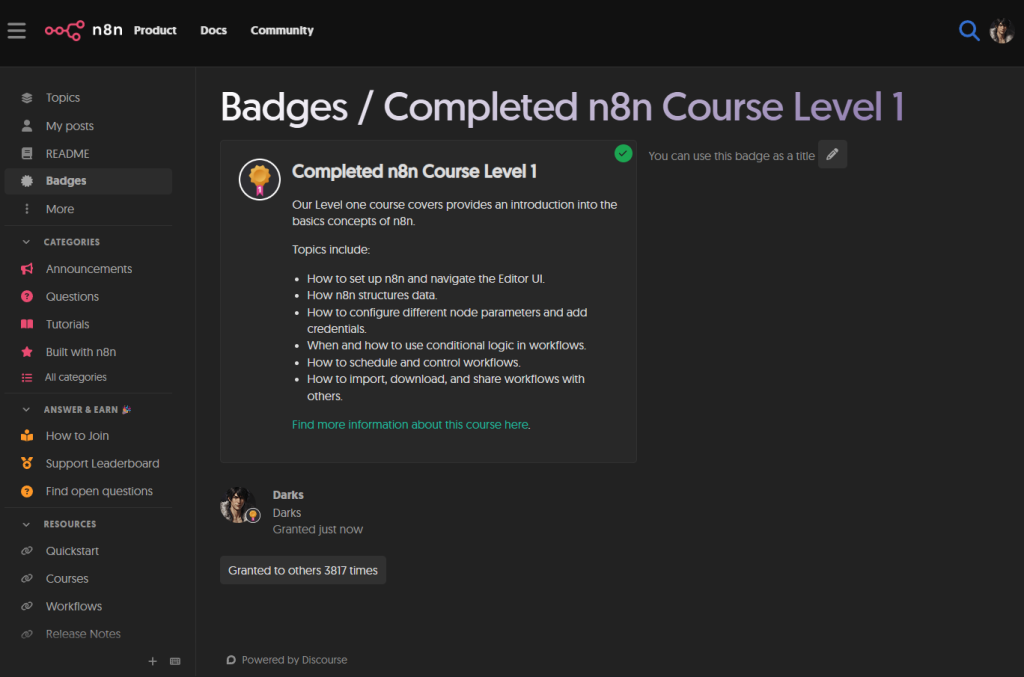Open 'Find more information about this course here' link
The width and height of the screenshot is (1024, 677).
tap(409, 425)
